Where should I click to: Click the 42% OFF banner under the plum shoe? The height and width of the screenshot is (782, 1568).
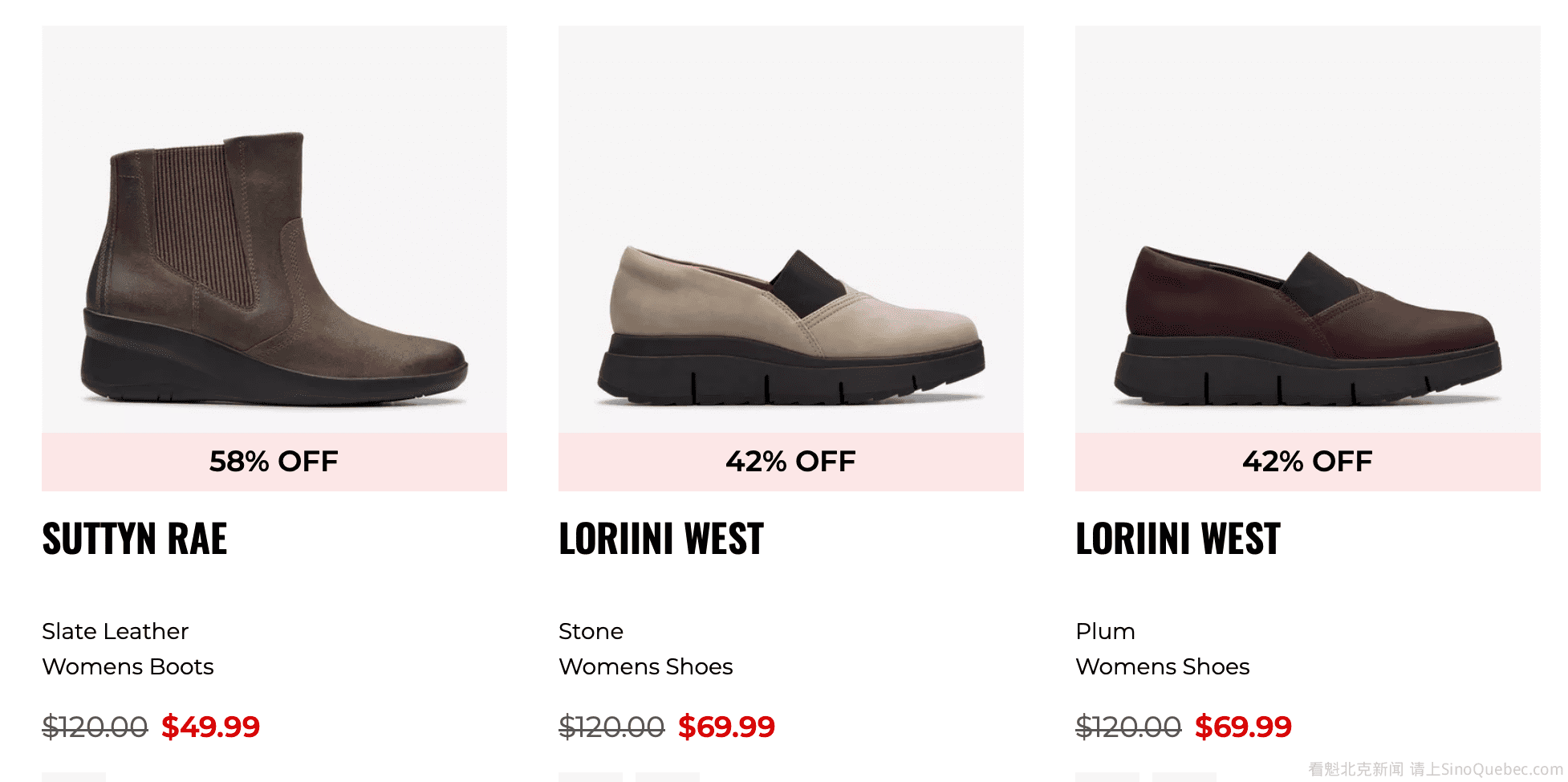point(1307,462)
